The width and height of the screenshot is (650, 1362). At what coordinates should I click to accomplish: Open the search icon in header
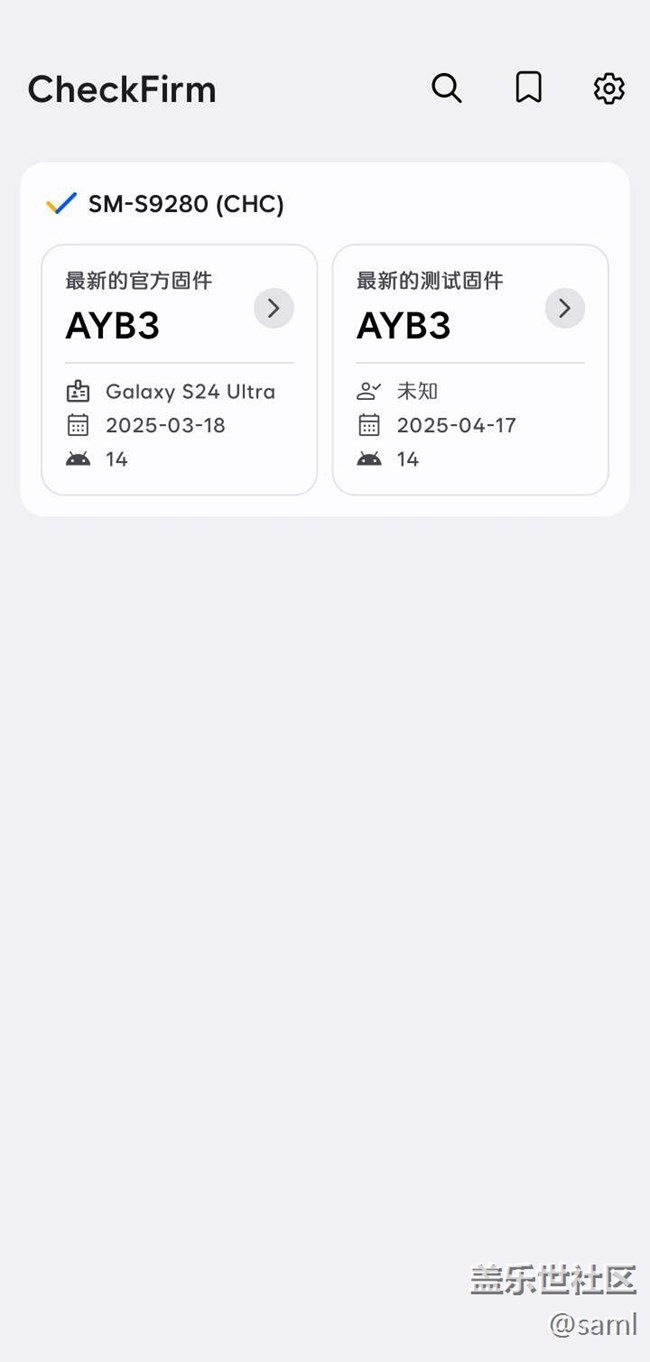coord(446,89)
